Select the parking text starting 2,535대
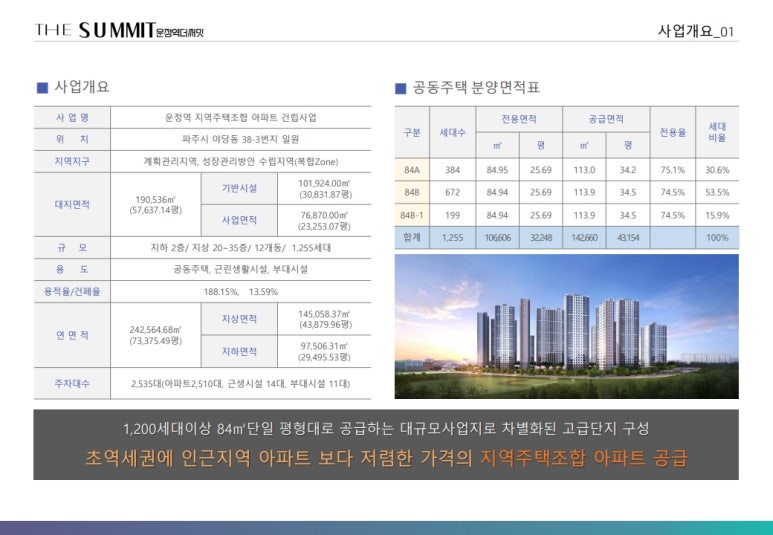 point(241,384)
